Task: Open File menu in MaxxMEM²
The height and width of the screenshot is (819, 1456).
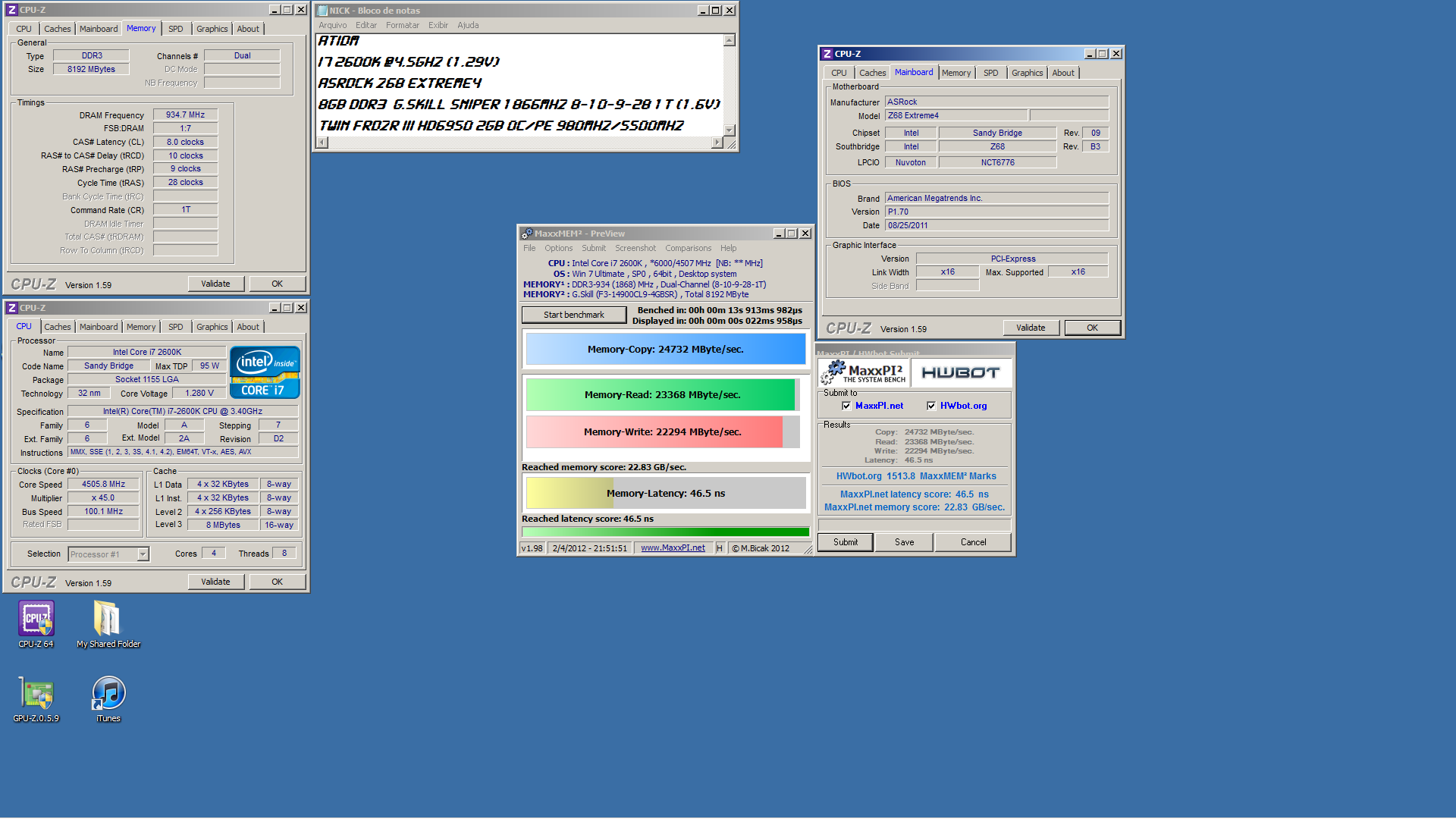Action: (529, 248)
